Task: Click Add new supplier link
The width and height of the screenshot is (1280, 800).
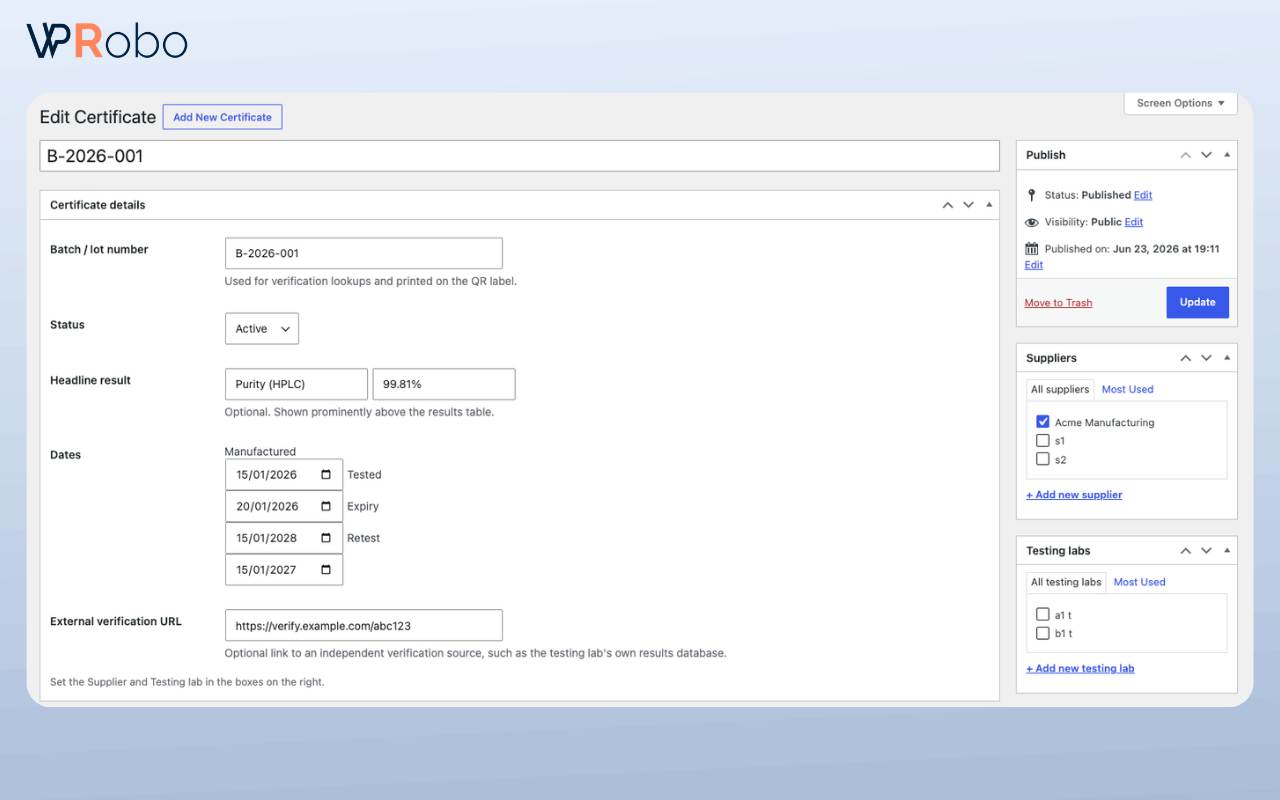Action: (x=1074, y=495)
